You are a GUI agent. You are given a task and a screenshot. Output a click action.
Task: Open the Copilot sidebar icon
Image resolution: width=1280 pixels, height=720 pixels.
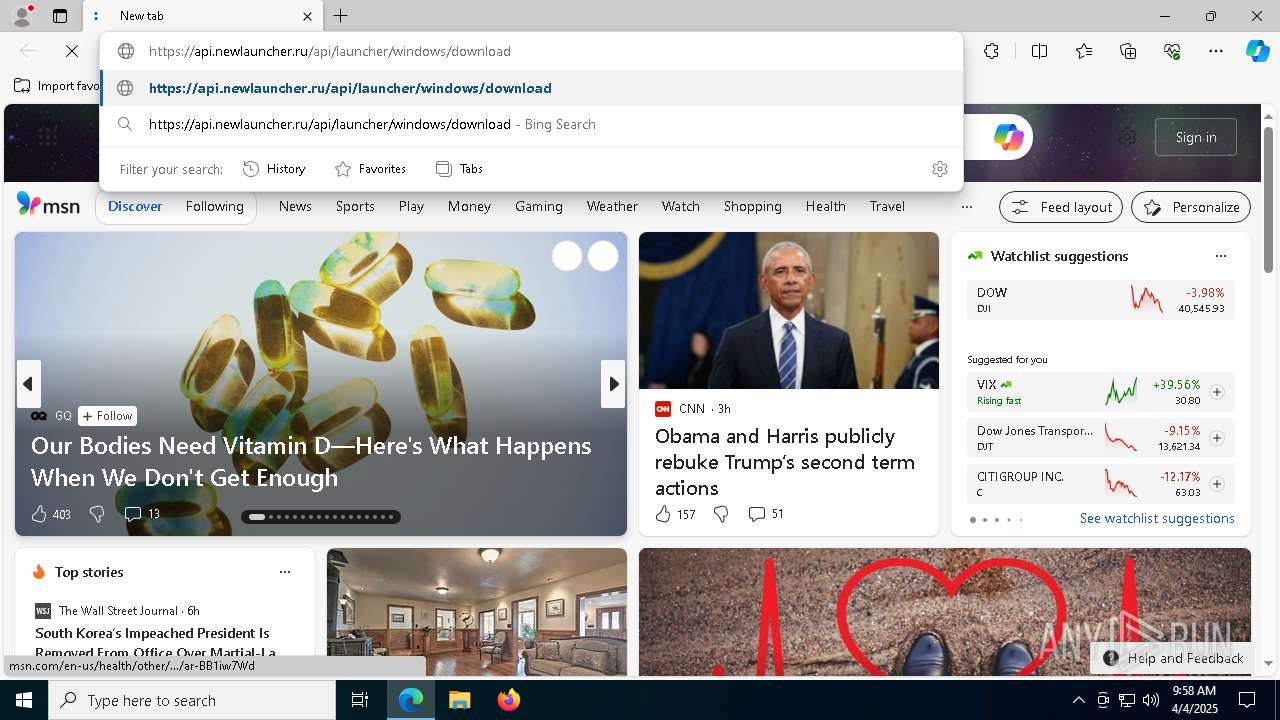pos(1257,51)
